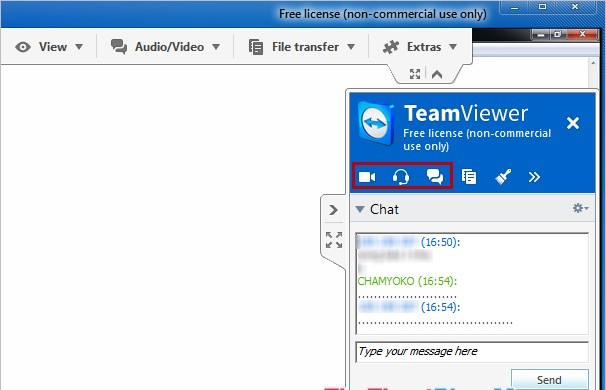The image size is (606, 390).
Task: Expand the File transfer dropdown arrow
Action: pyautogui.click(x=351, y=47)
